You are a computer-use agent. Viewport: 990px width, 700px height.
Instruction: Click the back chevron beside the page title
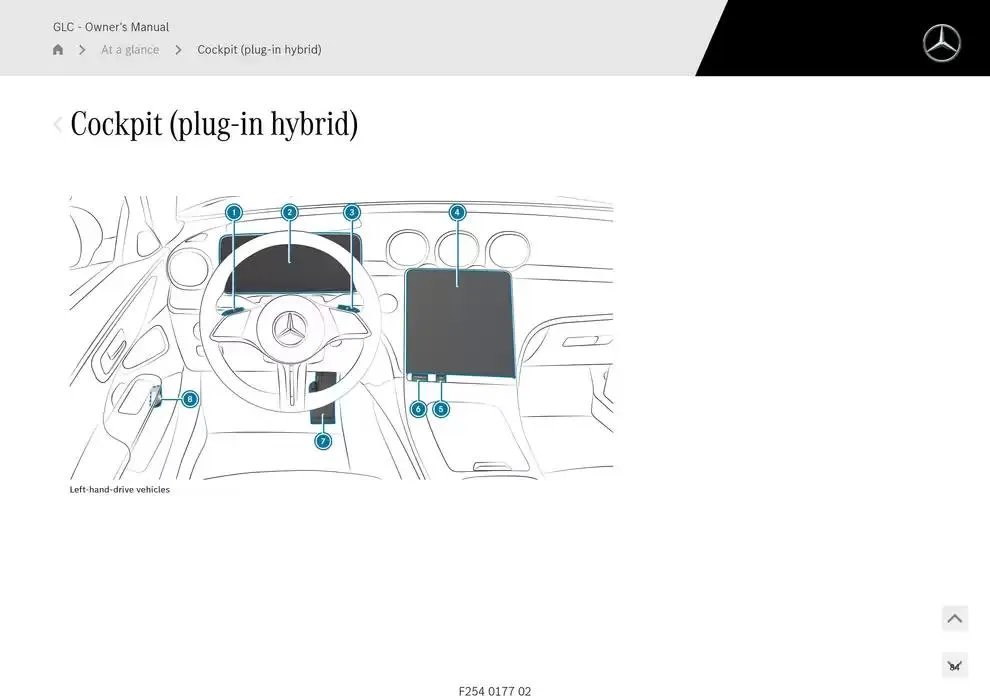point(58,123)
